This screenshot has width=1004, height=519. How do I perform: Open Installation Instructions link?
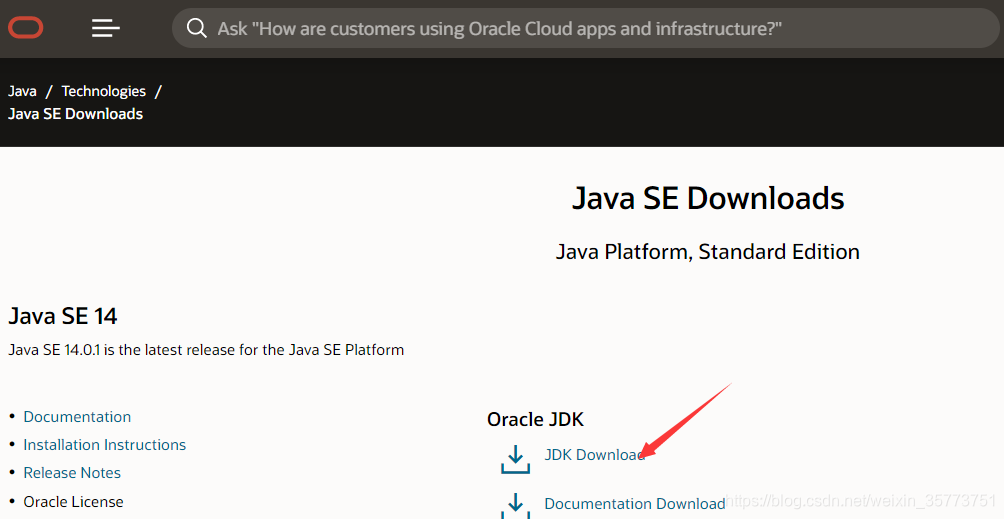pos(105,445)
